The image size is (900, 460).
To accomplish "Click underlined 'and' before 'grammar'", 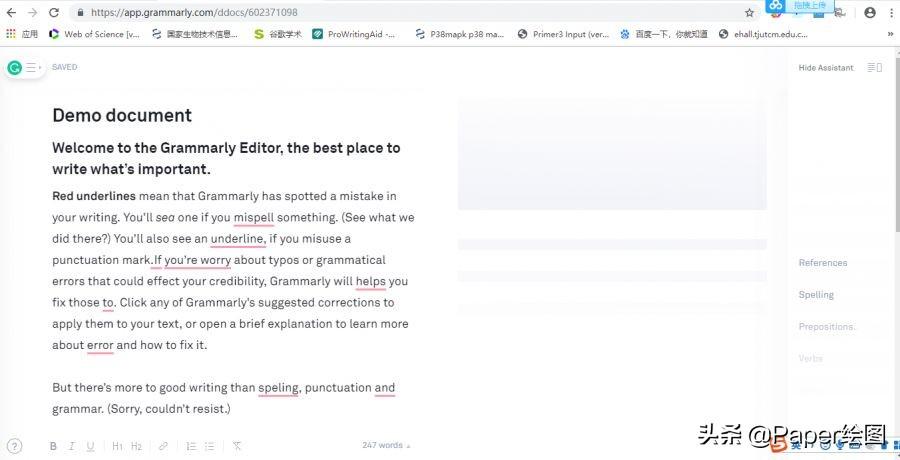I will (385, 388).
